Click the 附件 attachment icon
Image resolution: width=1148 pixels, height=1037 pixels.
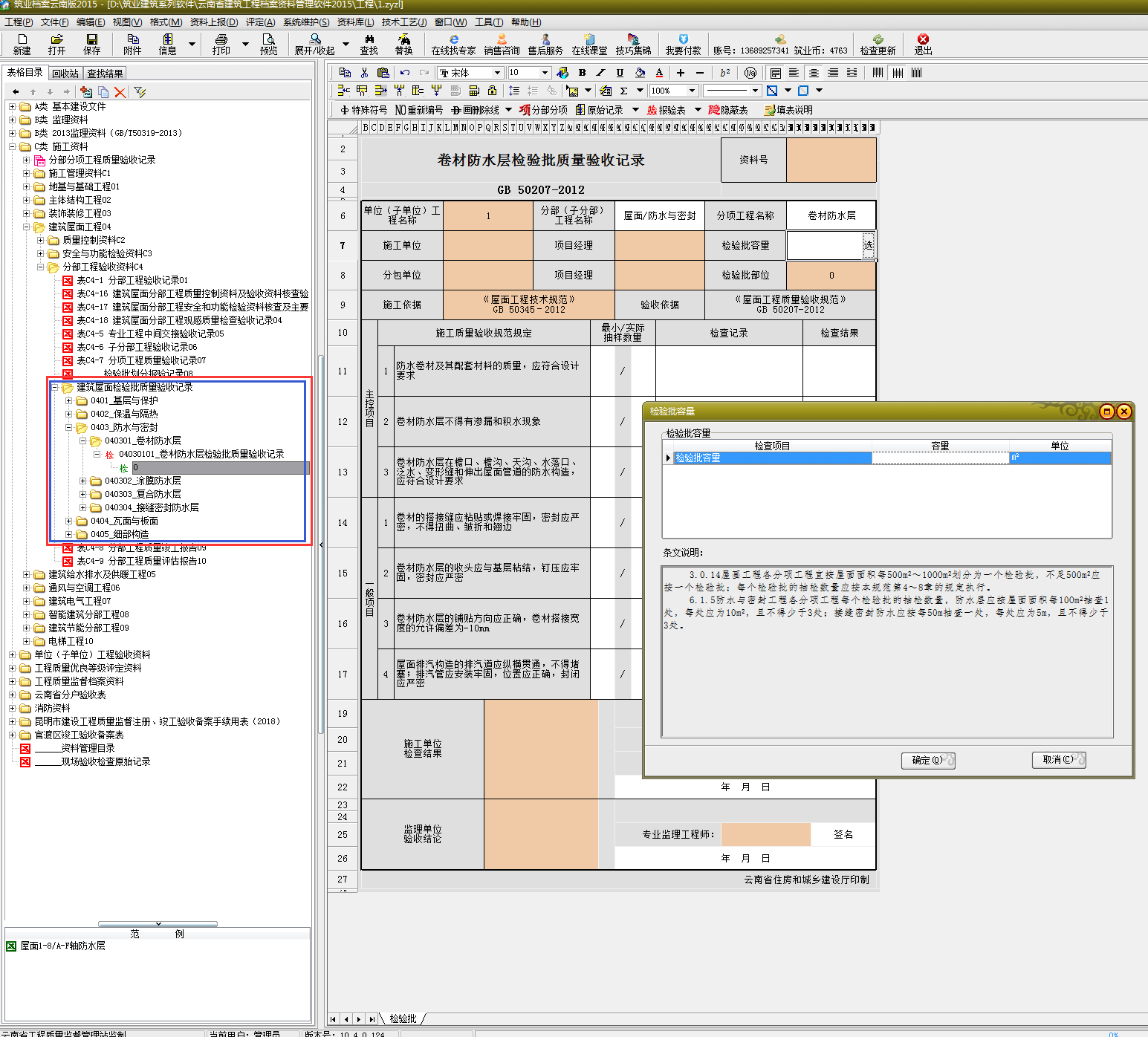coord(132,44)
